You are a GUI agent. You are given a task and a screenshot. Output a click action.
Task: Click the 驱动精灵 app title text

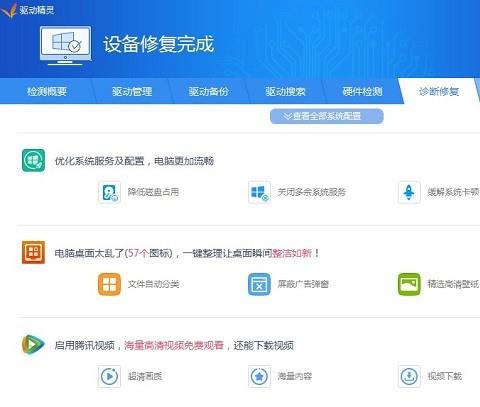37,10
